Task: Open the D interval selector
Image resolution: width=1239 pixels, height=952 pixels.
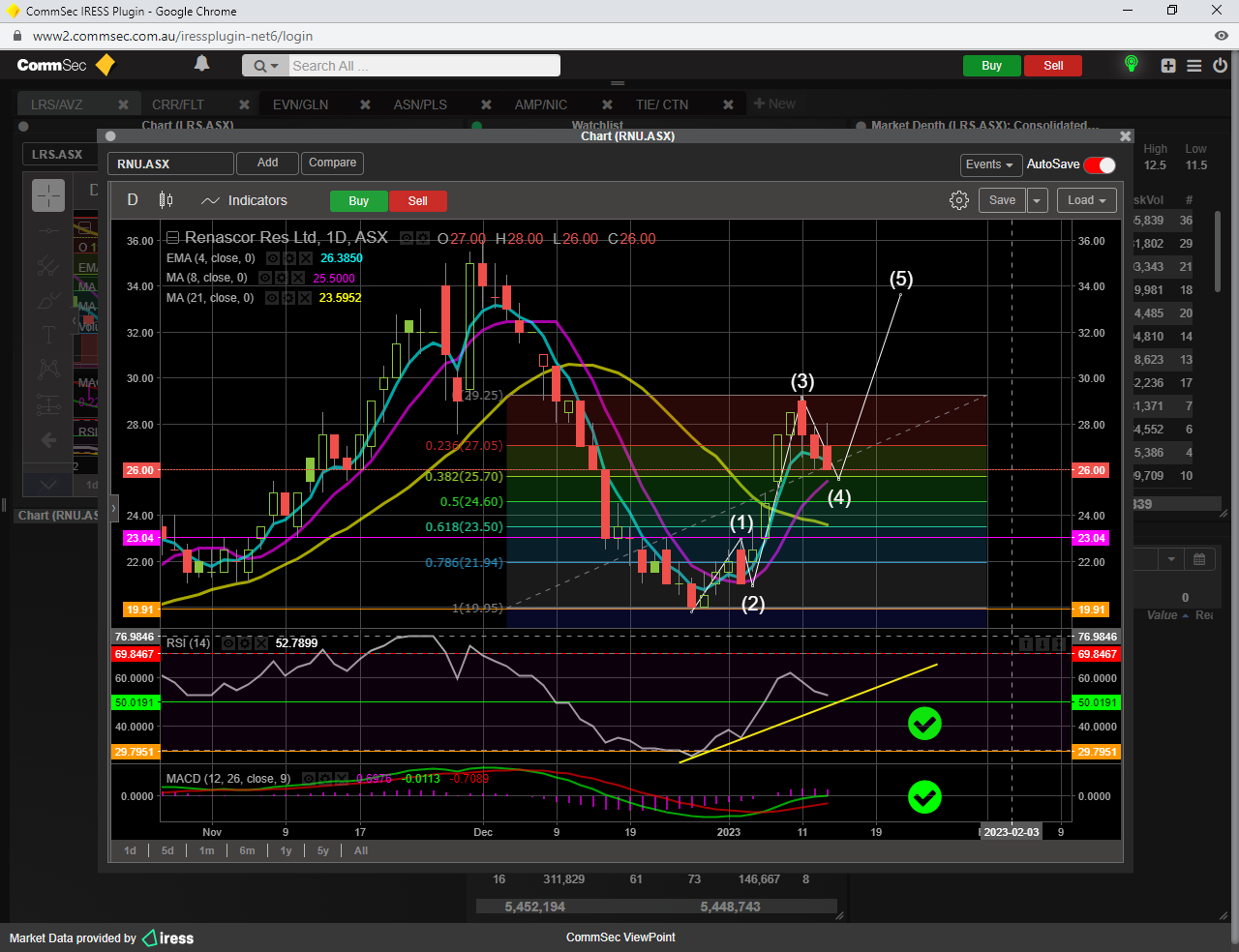Action: pos(133,200)
